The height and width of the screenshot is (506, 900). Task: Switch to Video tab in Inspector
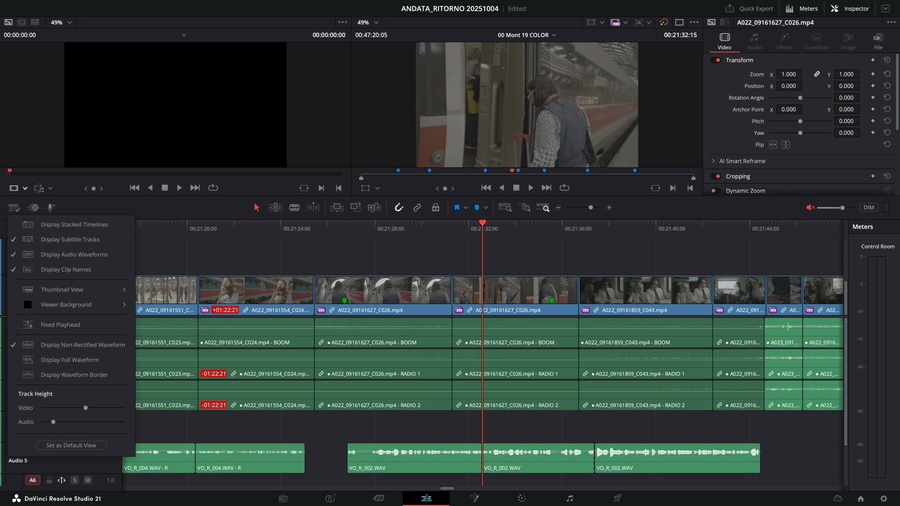724,41
